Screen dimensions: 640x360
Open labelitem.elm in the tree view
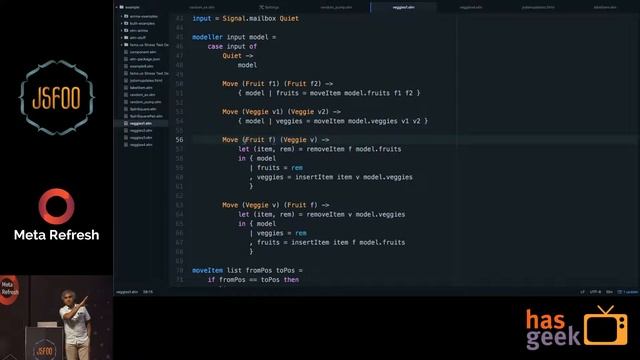[x=141, y=88]
